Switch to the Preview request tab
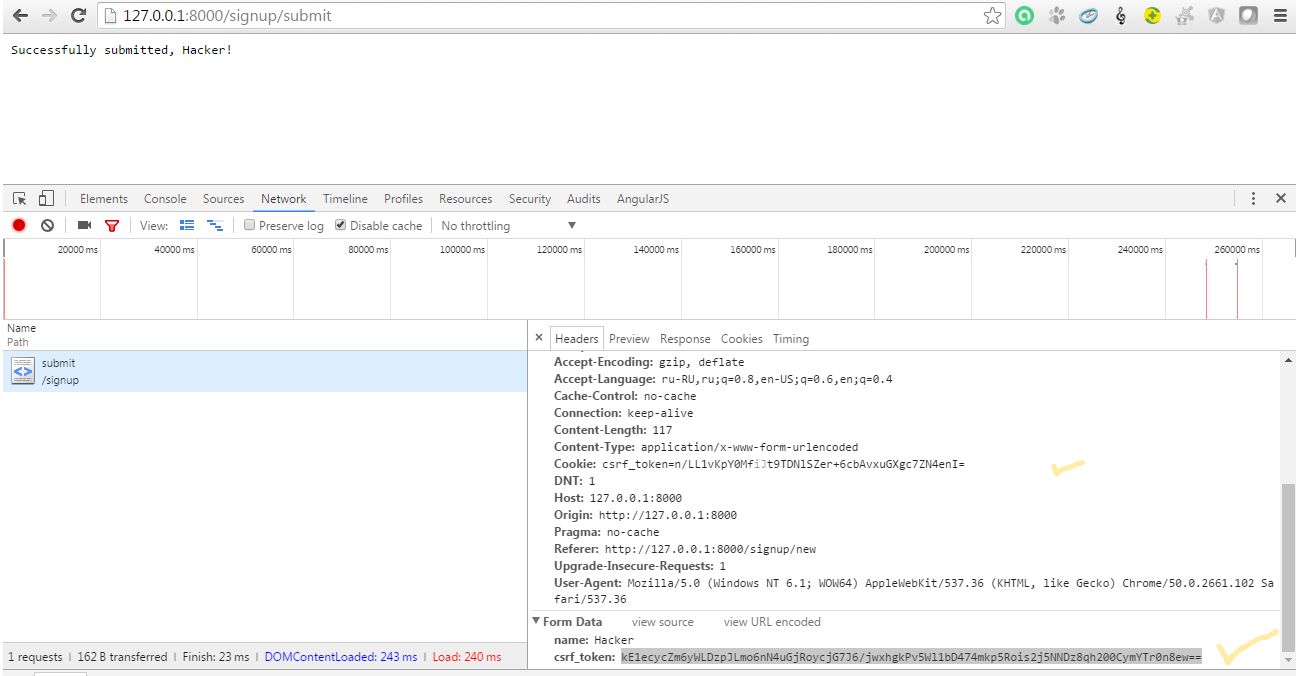This screenshot has height=676, width=1298. 629,338
